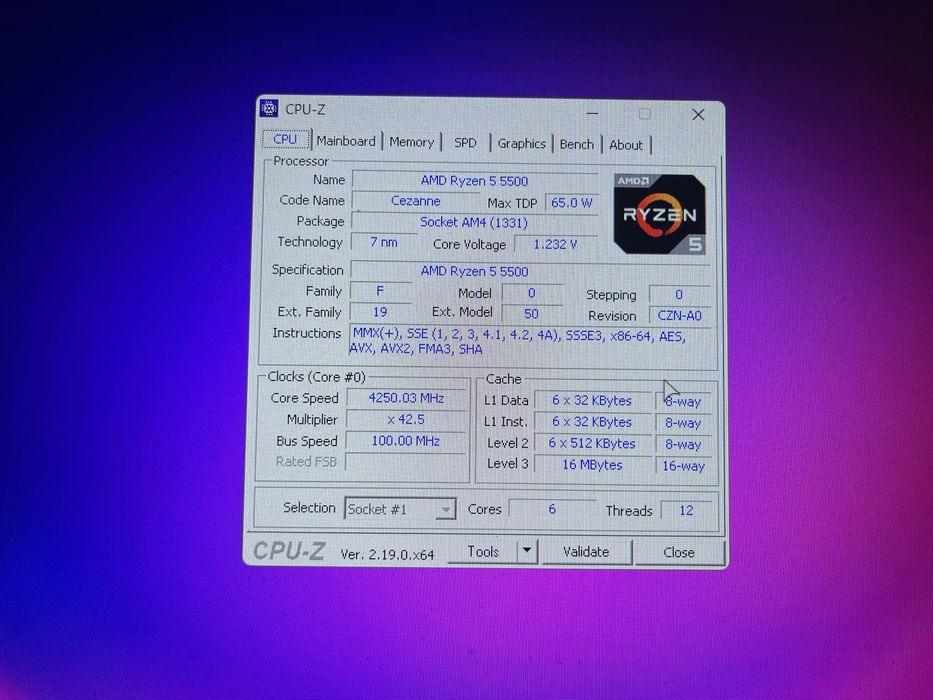Go to the Graphics tab

pos(521,143)
